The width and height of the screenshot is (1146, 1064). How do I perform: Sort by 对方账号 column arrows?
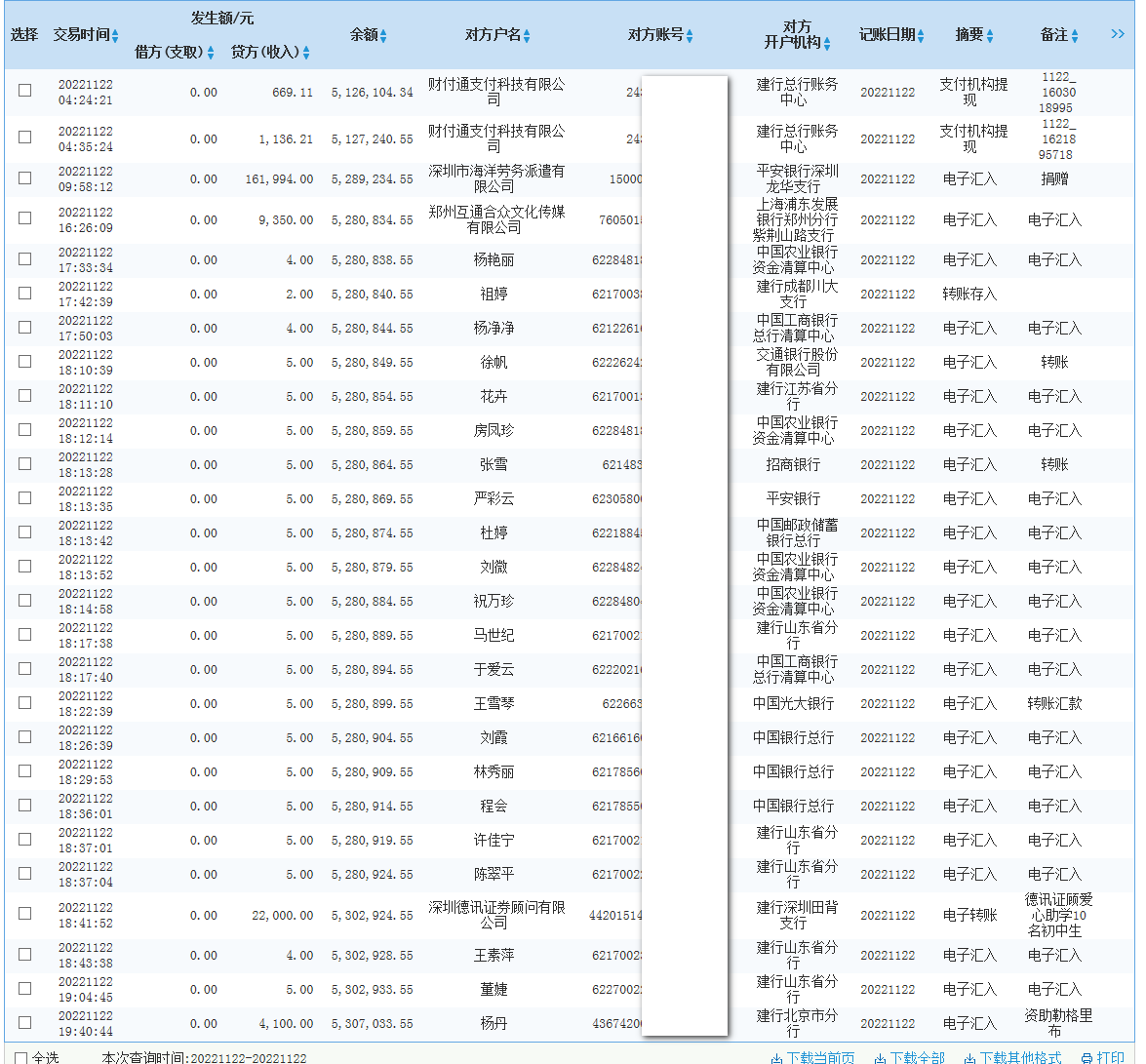(x=690, y=35)
